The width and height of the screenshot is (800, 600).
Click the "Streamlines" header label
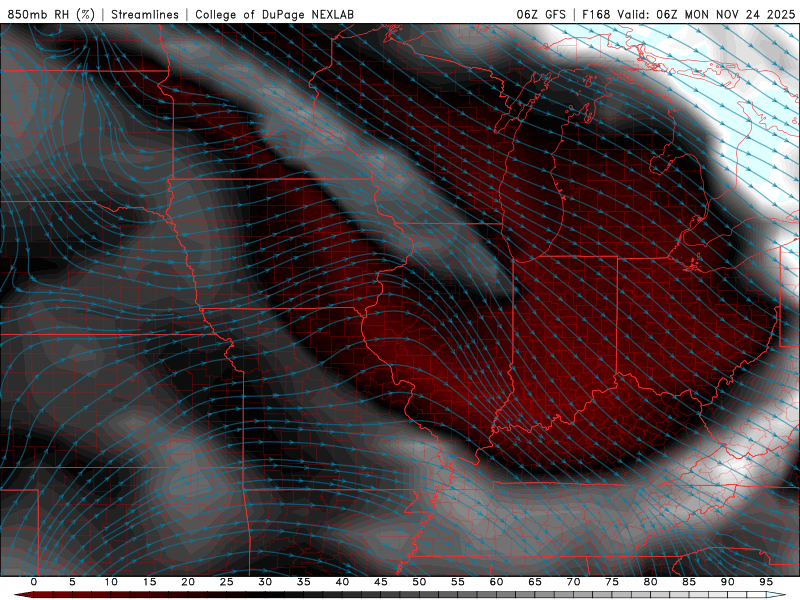(x=145, y=14)
